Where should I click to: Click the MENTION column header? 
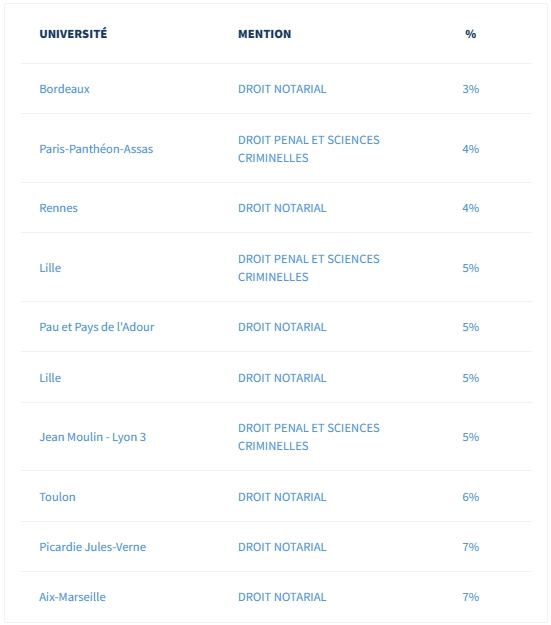point(265,34)
